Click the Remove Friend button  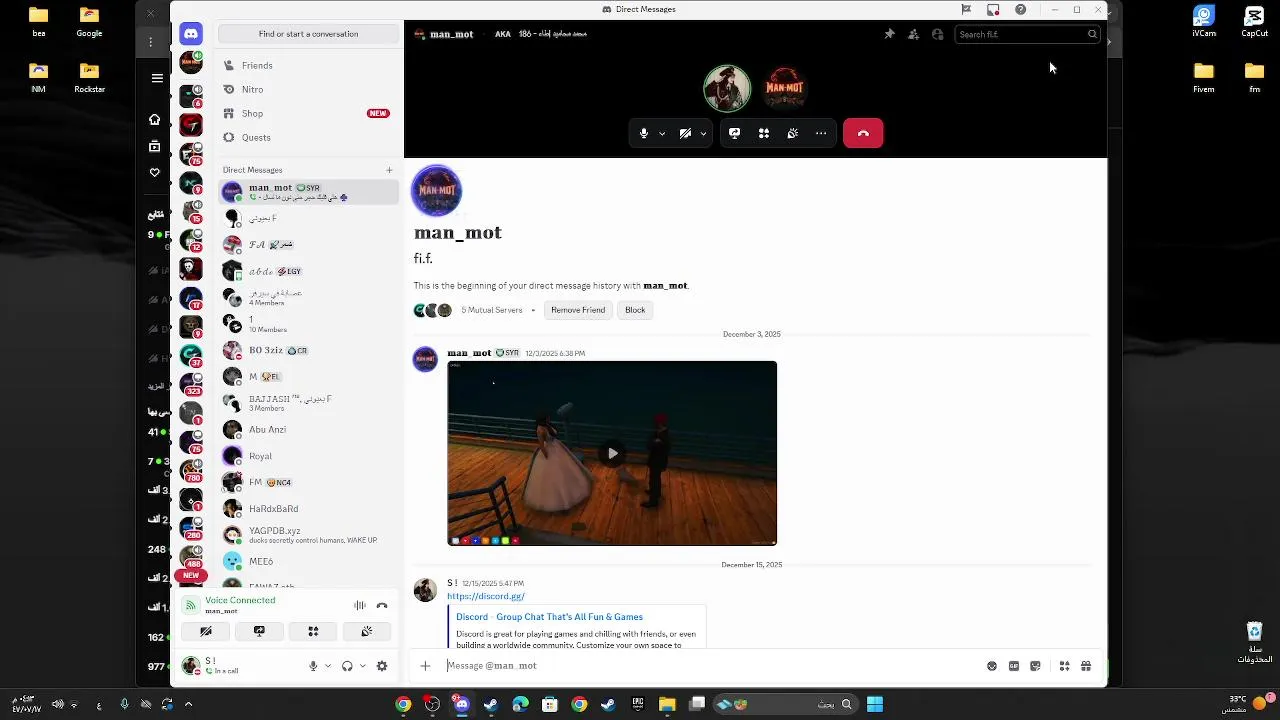point(578,310)
